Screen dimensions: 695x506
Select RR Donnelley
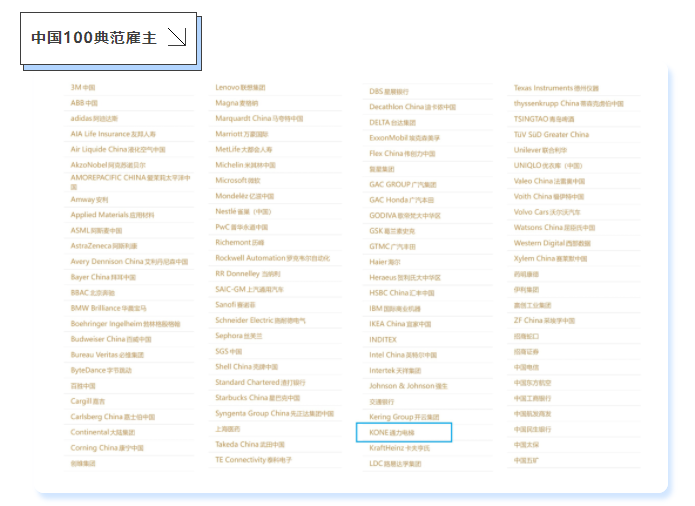click(248, 273)
